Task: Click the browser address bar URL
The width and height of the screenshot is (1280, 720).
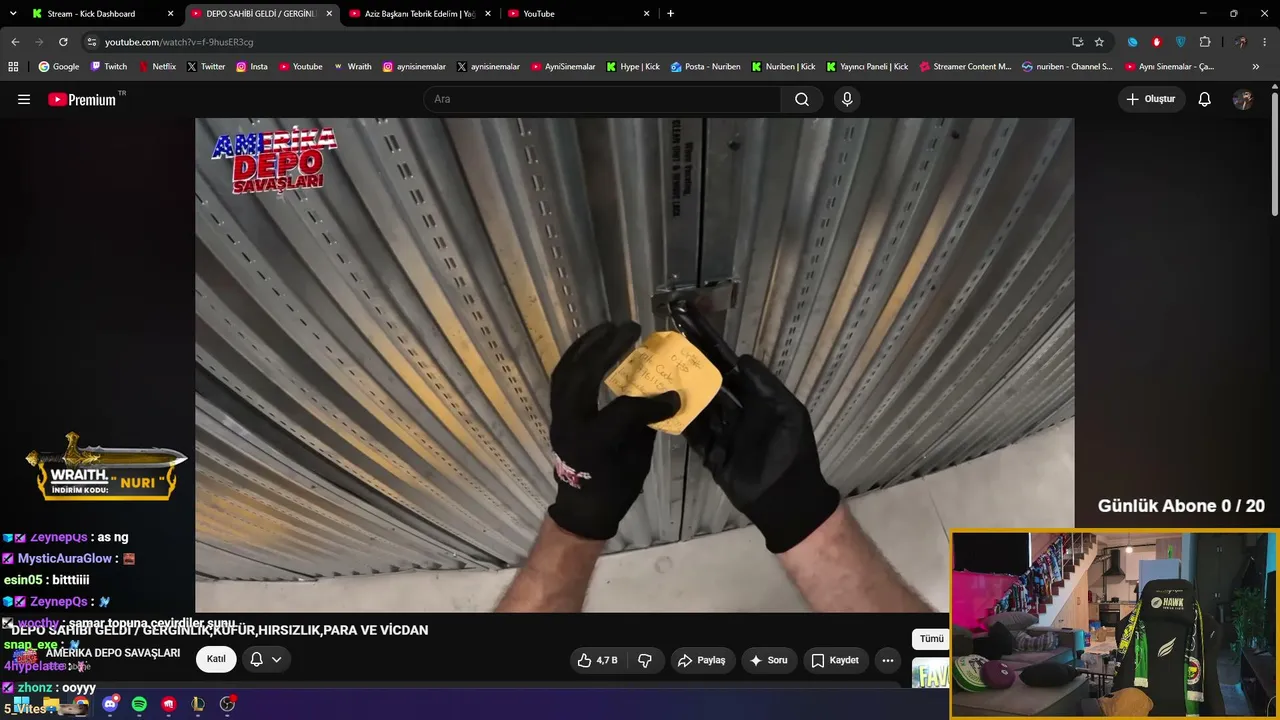Action: [x=179, y=42]
